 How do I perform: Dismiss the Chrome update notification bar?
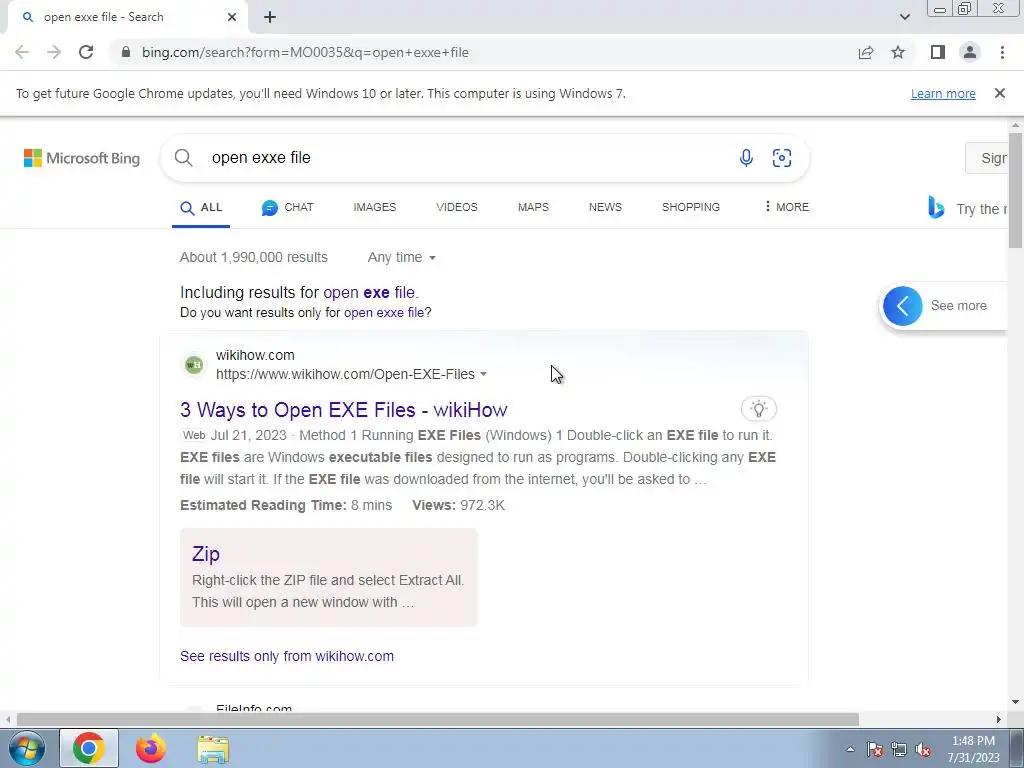pos(1000,93)
